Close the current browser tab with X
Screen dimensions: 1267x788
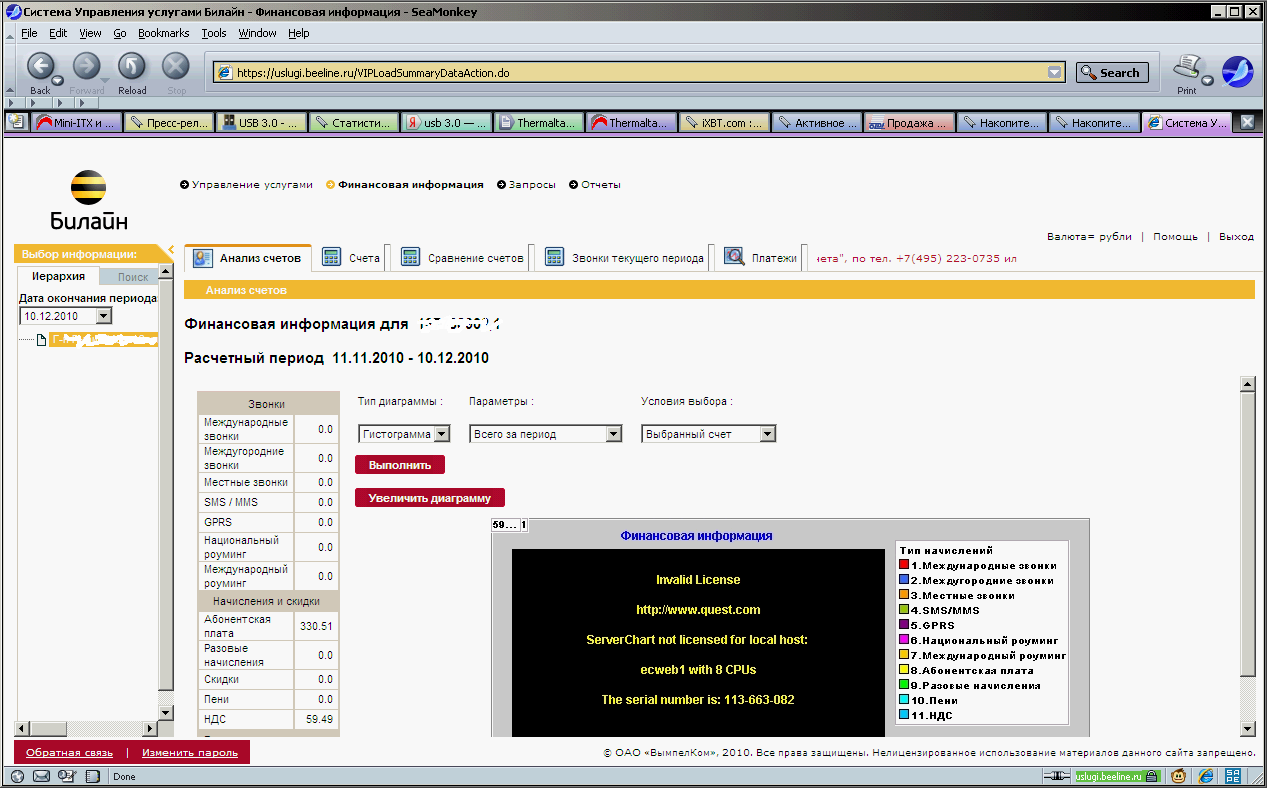(x=1247, y=122)
